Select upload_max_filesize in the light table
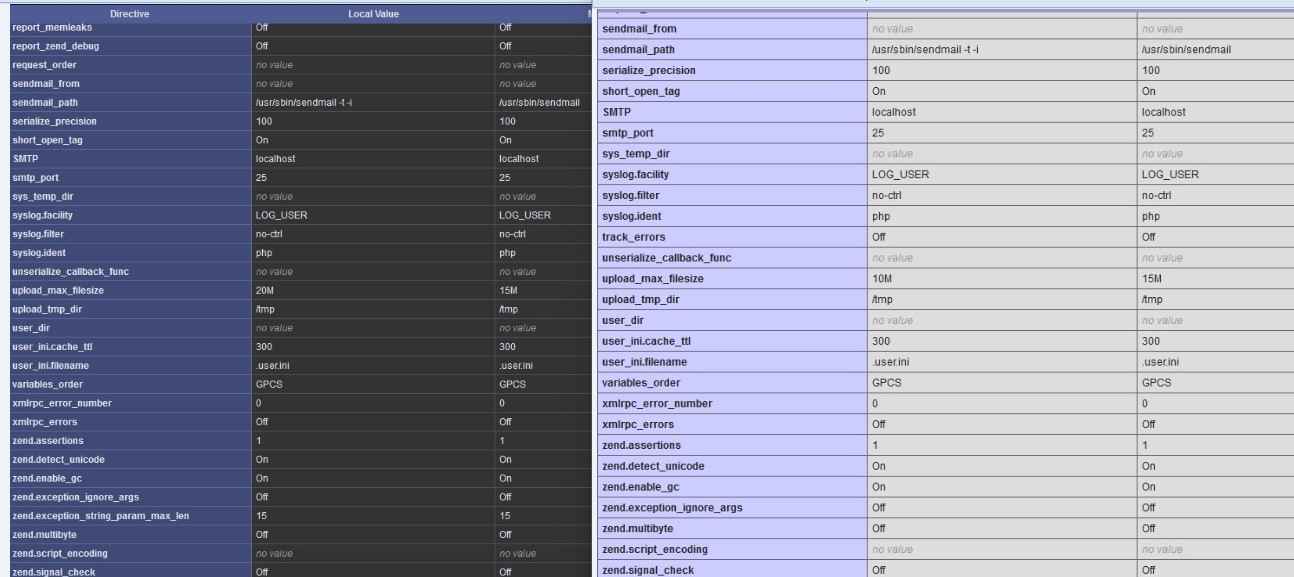This screenshot has height=577, width=1294. [654, 278]
